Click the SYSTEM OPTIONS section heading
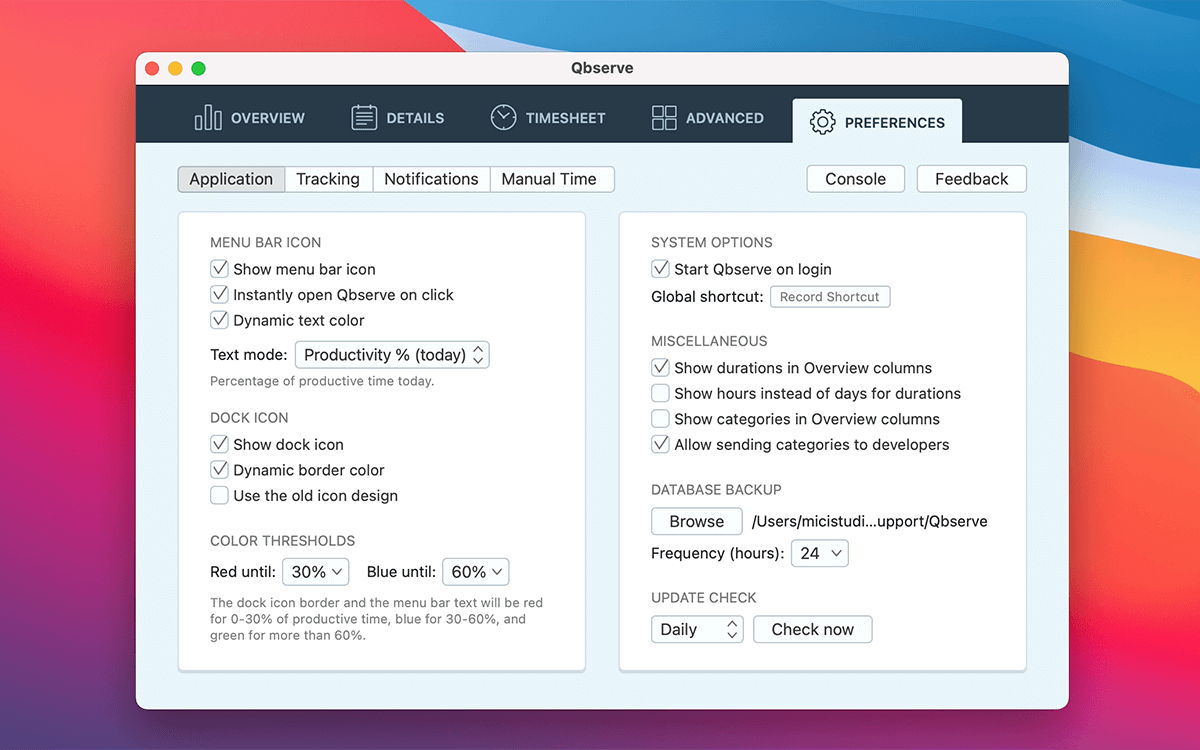Screen dimensions: 1200x750 coord(712,242)
